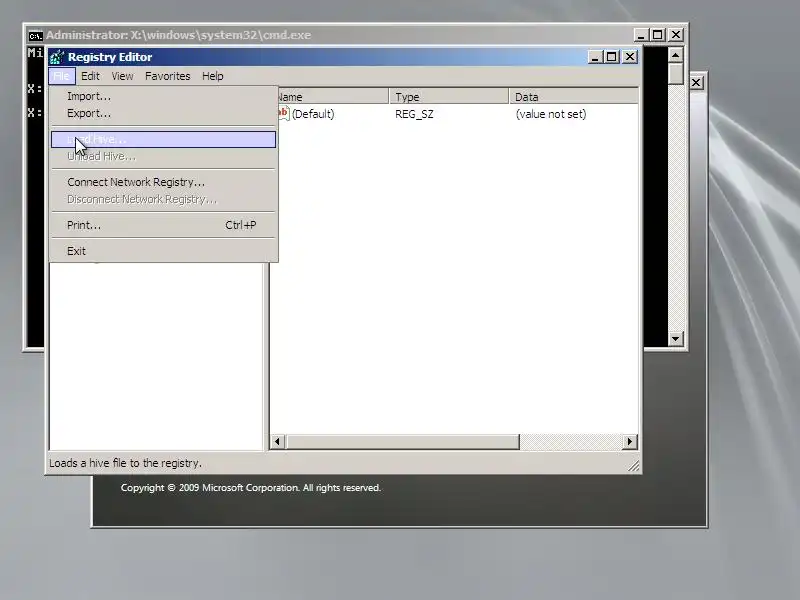
Task: Close the cmd.exe window
Action: (676, 35)
